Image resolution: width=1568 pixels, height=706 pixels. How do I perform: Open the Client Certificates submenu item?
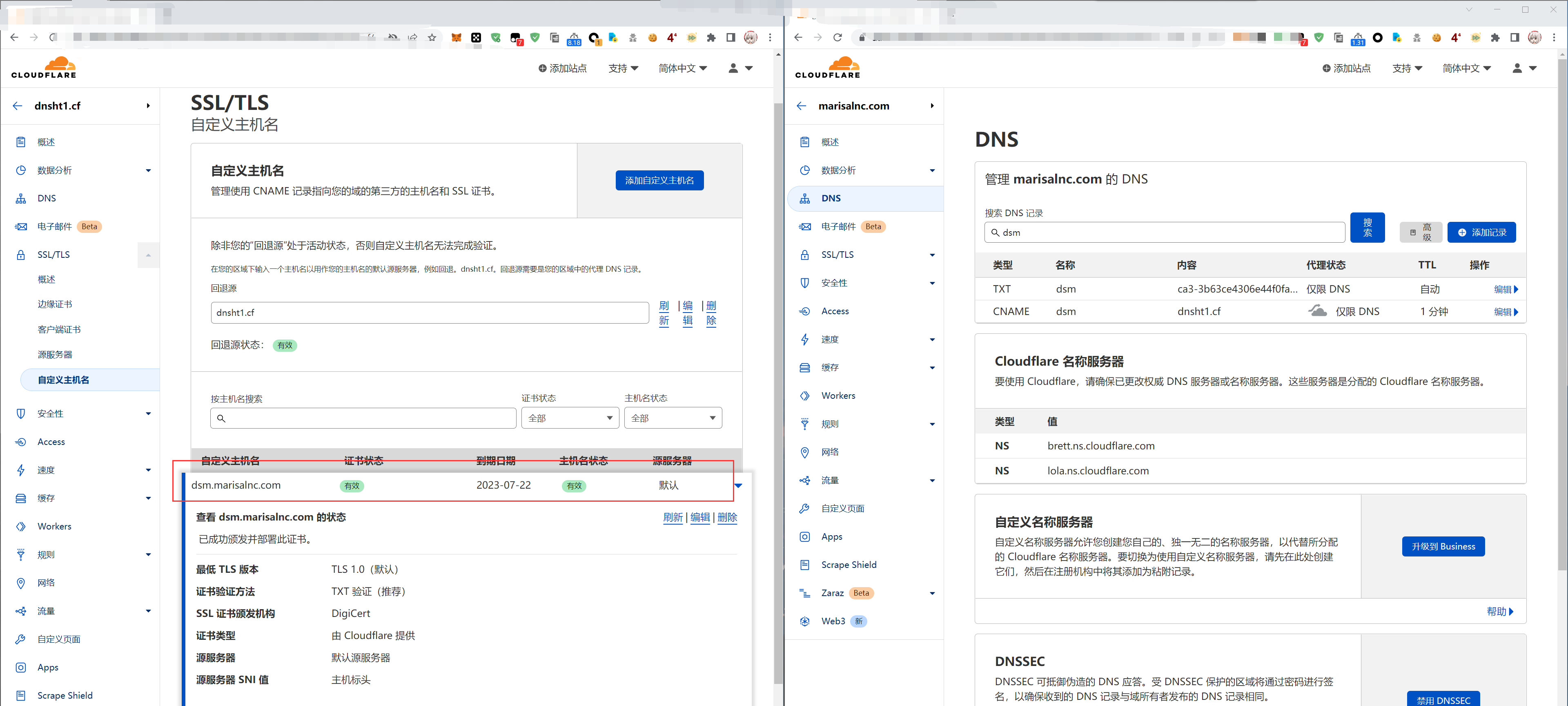[x=59, y=330]
